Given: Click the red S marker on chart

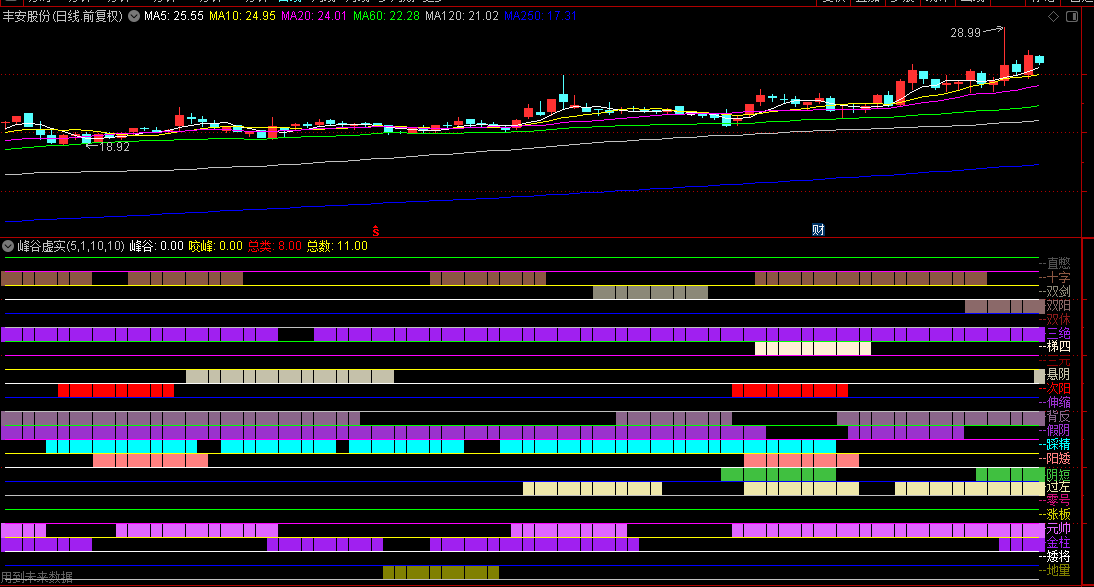Looking at the screenshot, I should (x=376, y=230).
